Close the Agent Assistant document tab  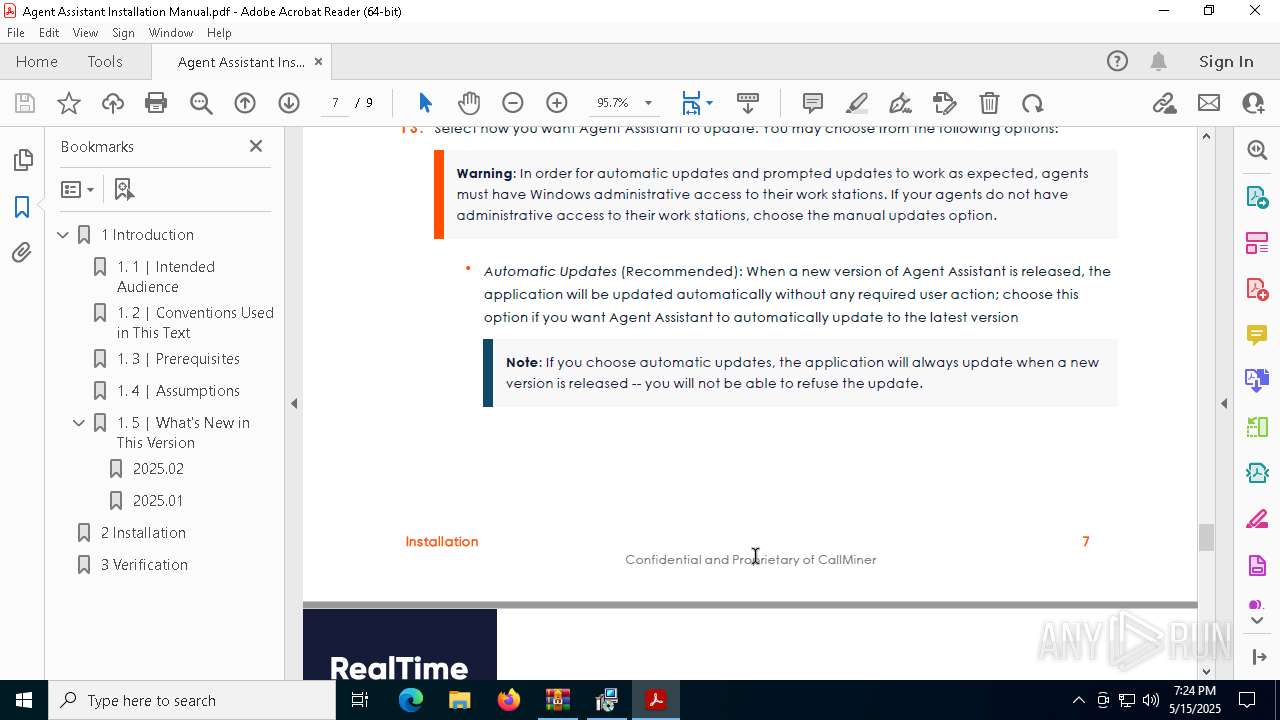coord(318,61)
